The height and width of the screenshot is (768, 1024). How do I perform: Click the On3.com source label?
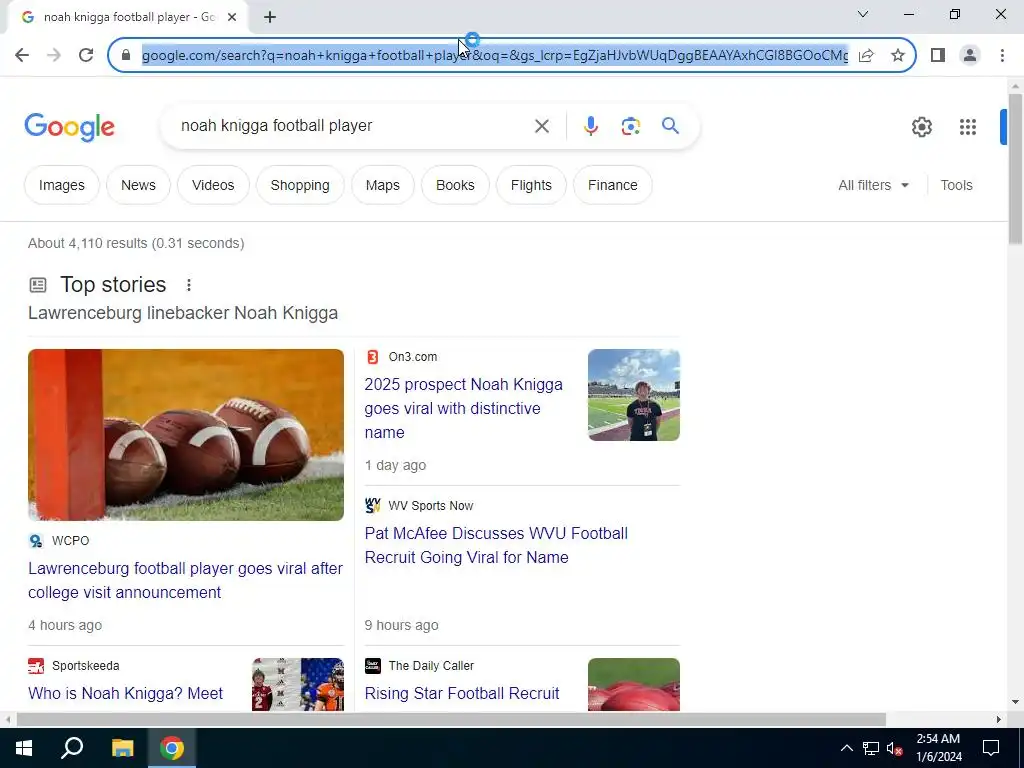pos(413,357)
